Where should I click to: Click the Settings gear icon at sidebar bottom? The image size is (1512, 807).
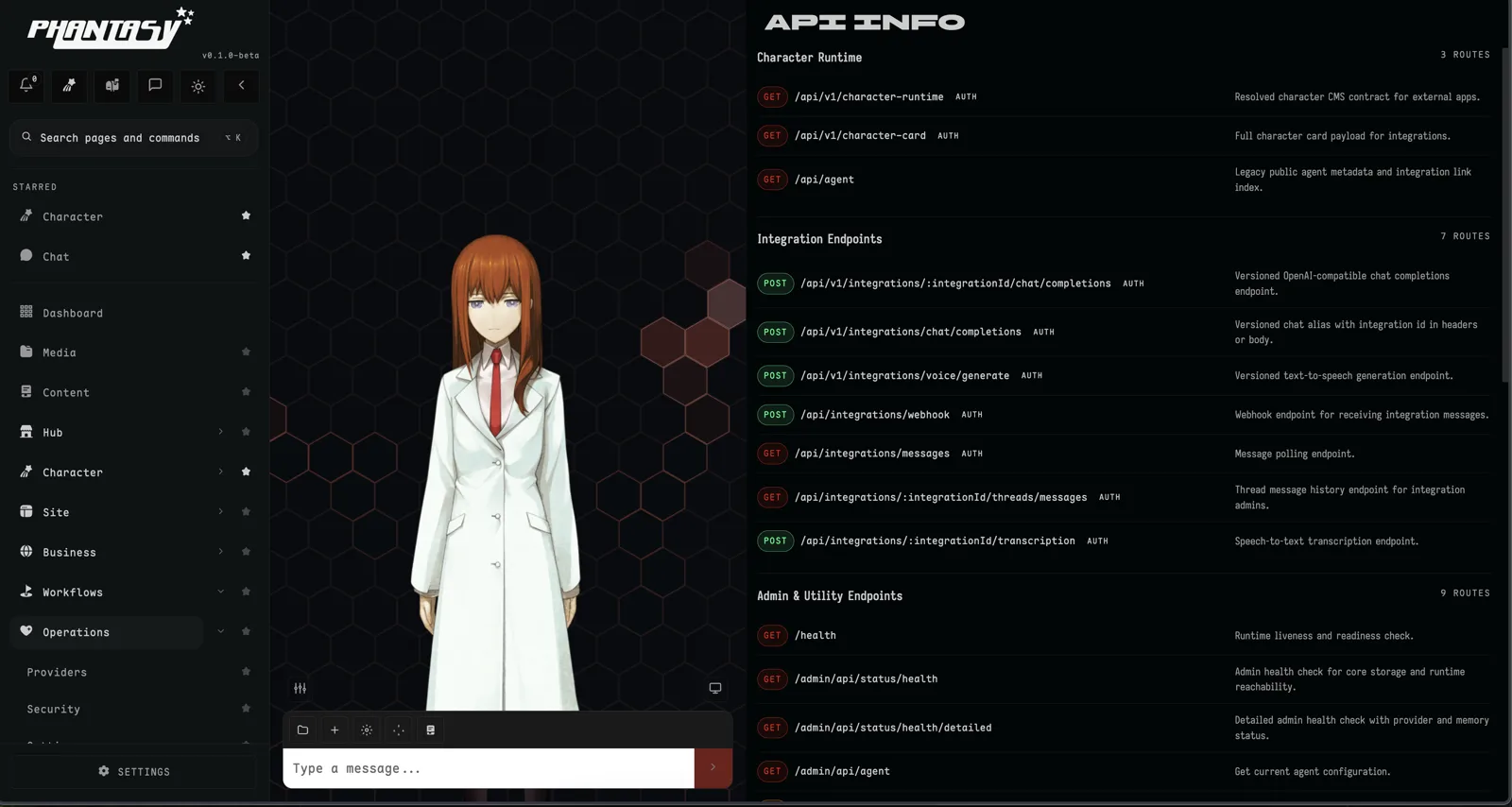pyautogui.click(x=104, y=771)
